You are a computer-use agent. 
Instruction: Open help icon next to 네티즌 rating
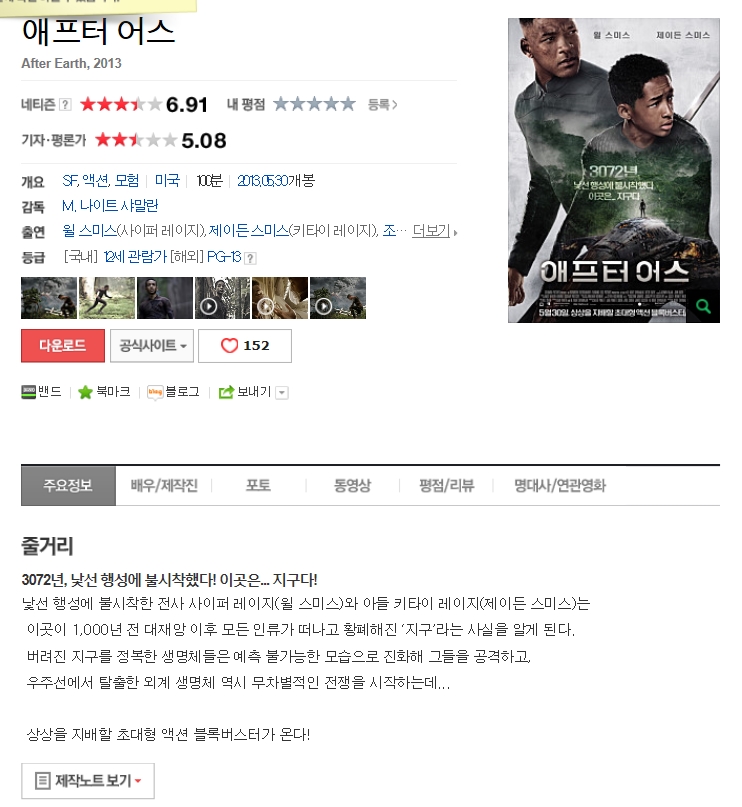tap(65, 104)
